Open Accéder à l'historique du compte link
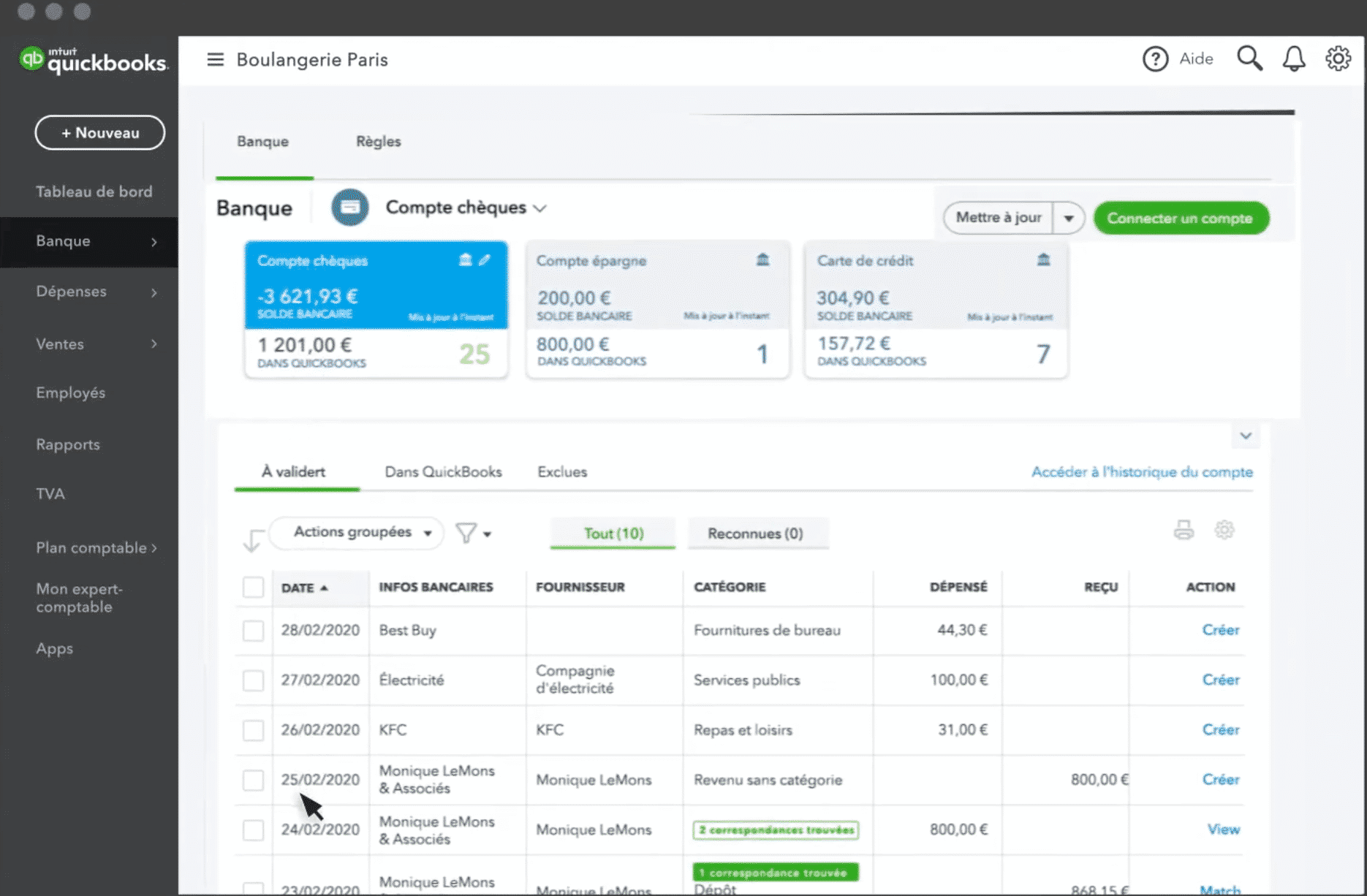Viewport: 1367px width, 896px height. pyautogui.click(x=1142, y=472)
